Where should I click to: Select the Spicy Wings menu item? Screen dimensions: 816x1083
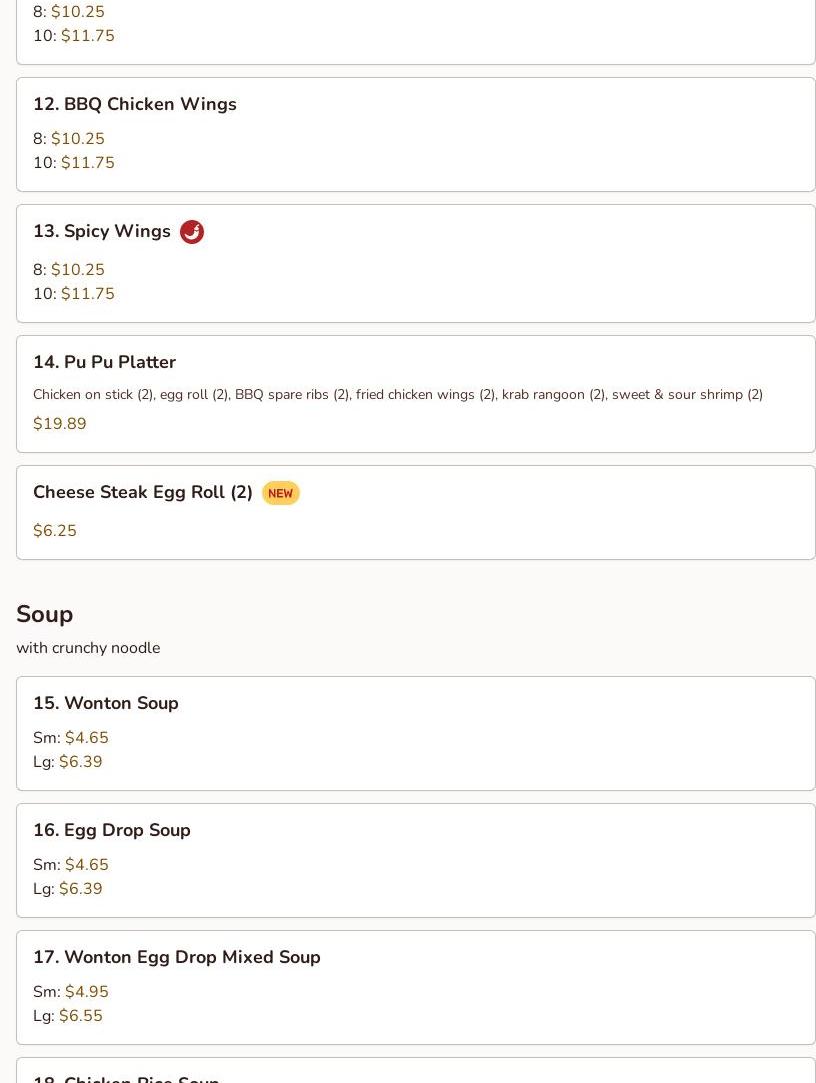coord(102,231)
